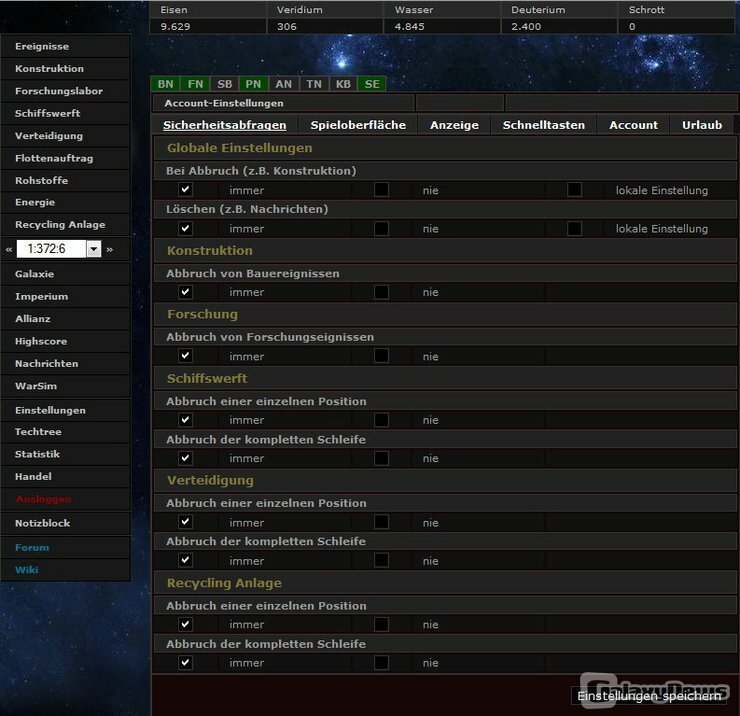
Task: Select the Account tab
Action: pyautogui.click(x=633, y=125)
